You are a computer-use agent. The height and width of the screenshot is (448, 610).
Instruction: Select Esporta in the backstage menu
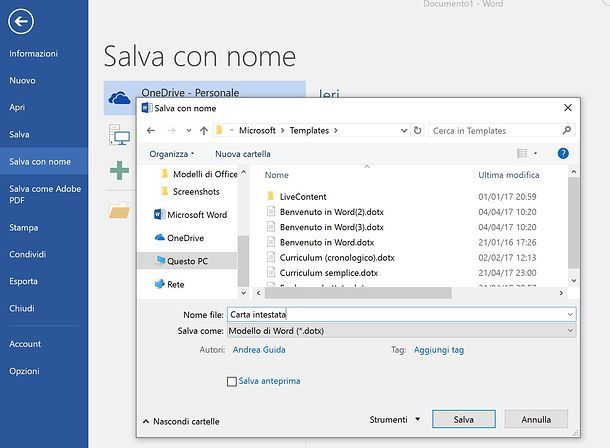[x=23, y=281]
